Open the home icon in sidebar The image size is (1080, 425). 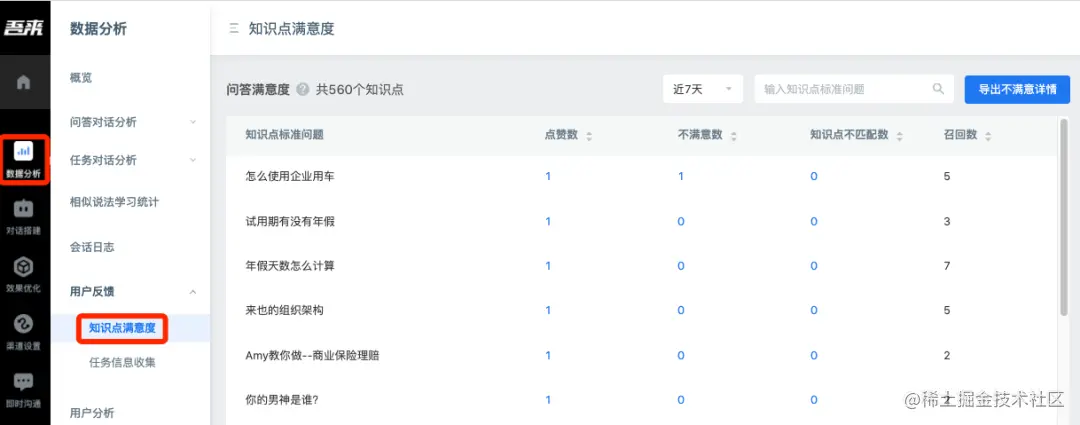tap(24, 83)
